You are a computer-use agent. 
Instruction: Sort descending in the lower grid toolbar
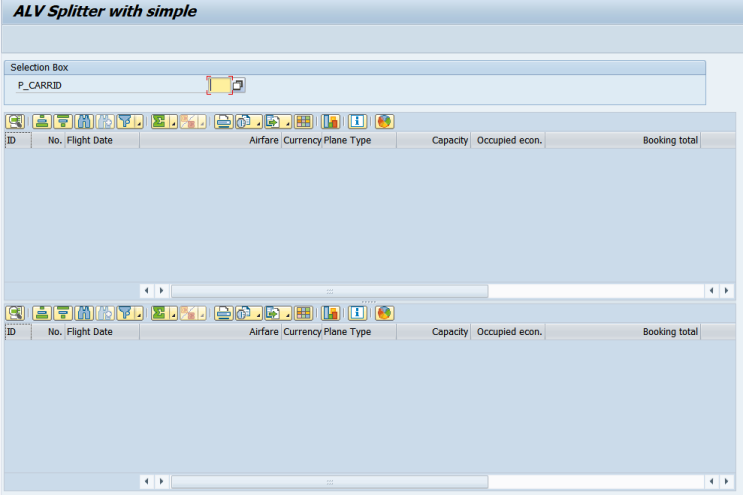coord(63,313)
